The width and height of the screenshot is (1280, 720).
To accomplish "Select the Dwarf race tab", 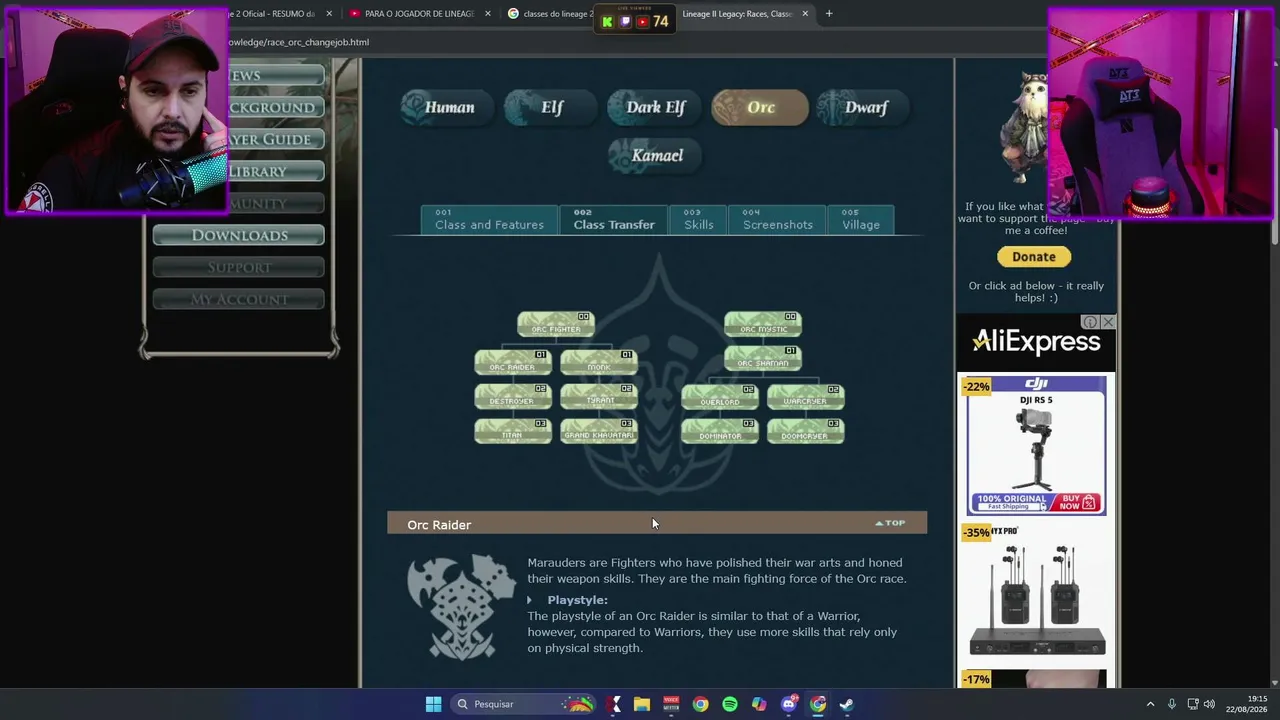I will [864, 107].
